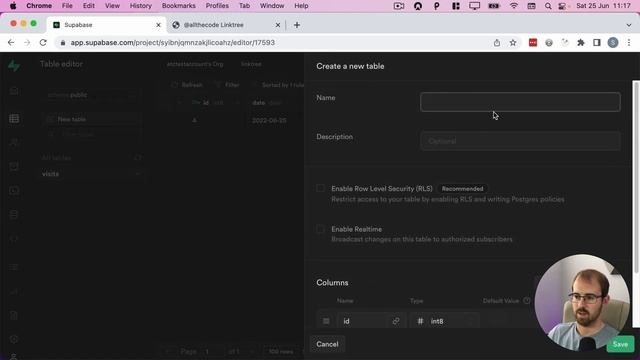Open Spotlight search icon
This screenshot has width=640, height=360.
[x=548, y=6]
